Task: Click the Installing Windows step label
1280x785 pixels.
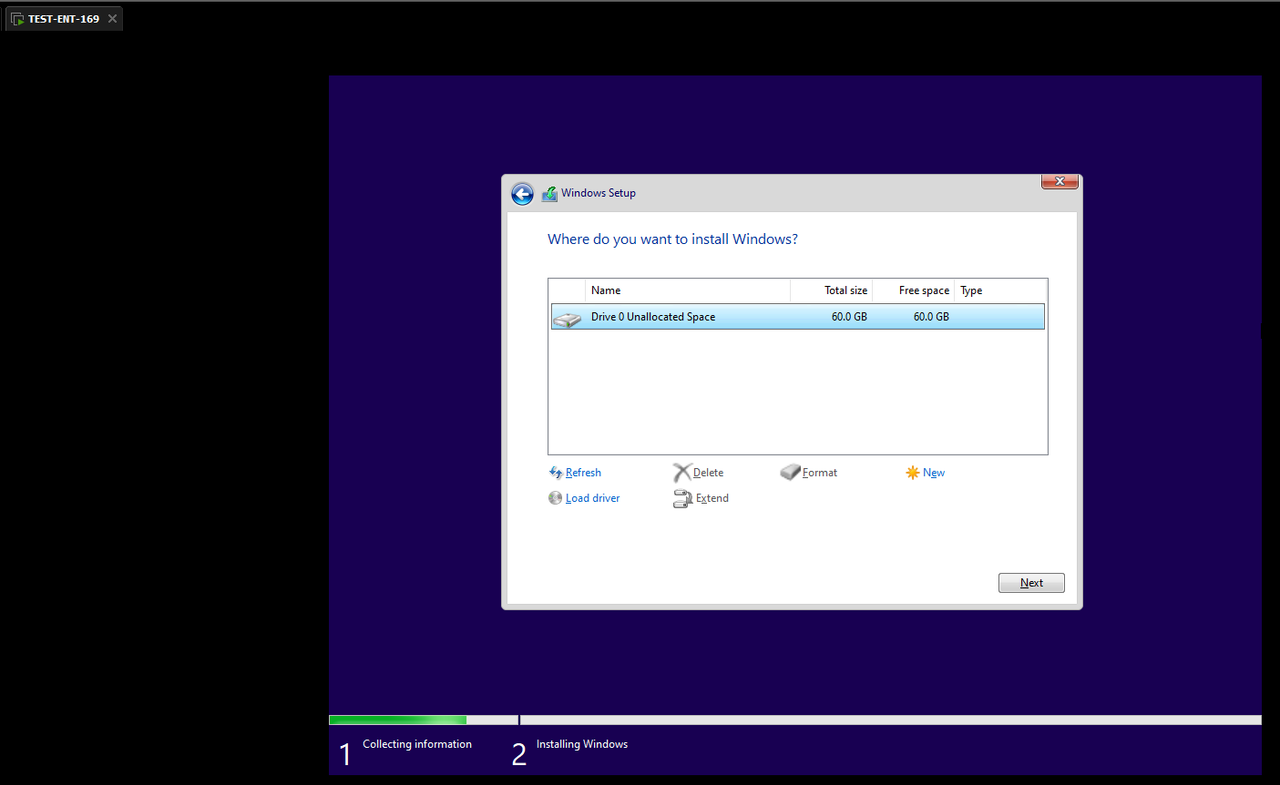Action: (582, 744)
